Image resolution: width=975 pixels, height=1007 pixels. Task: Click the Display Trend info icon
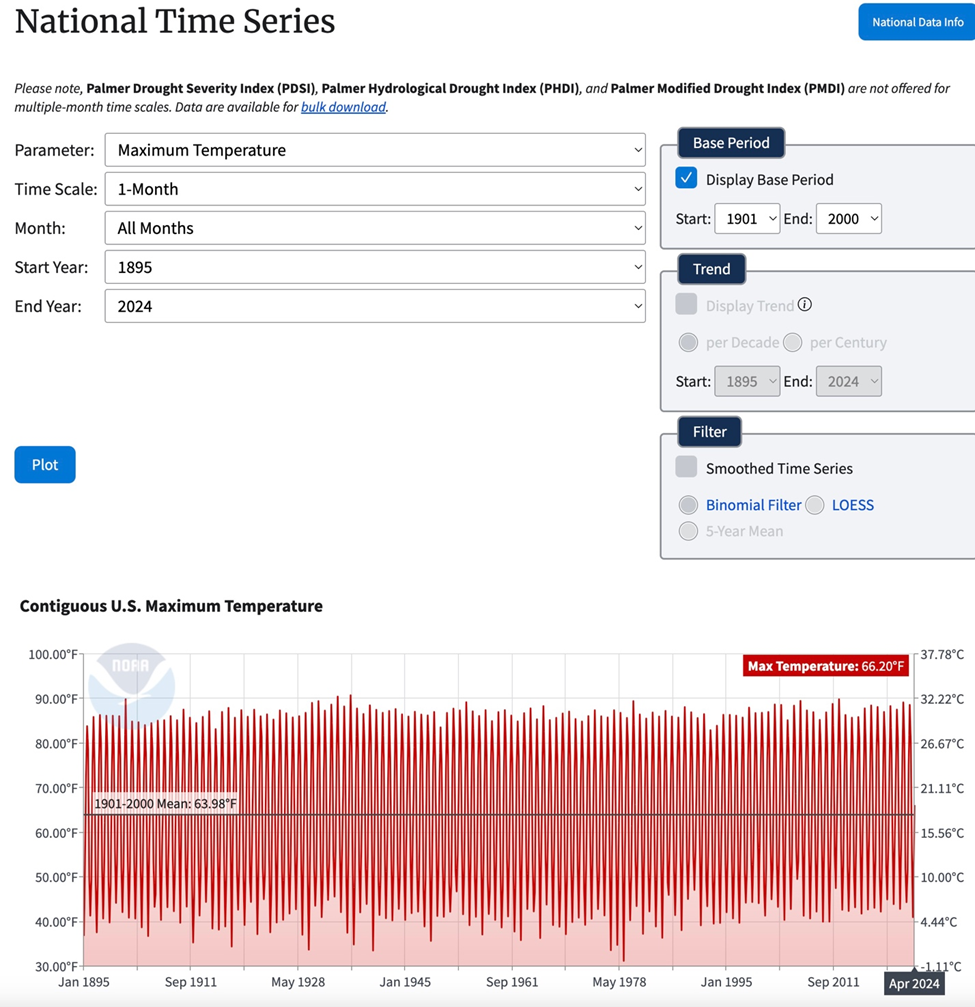[805, 305]
